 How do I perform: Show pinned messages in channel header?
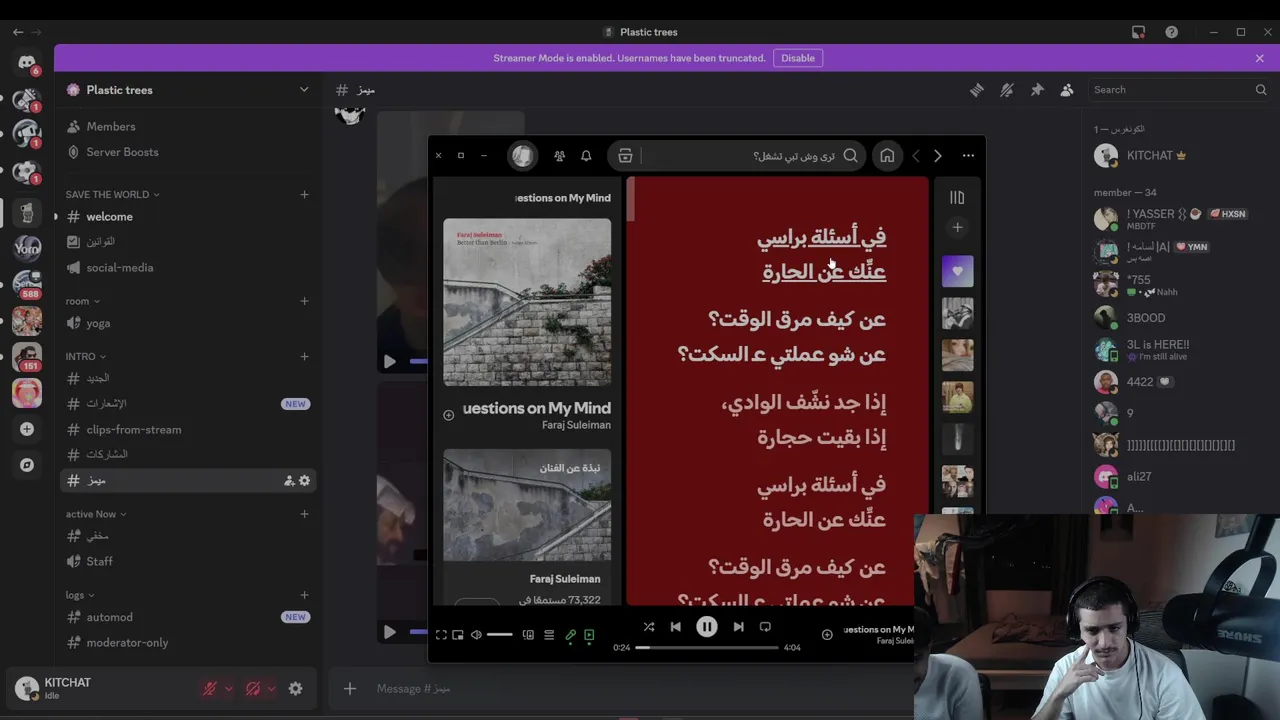tap(1037, 90)
